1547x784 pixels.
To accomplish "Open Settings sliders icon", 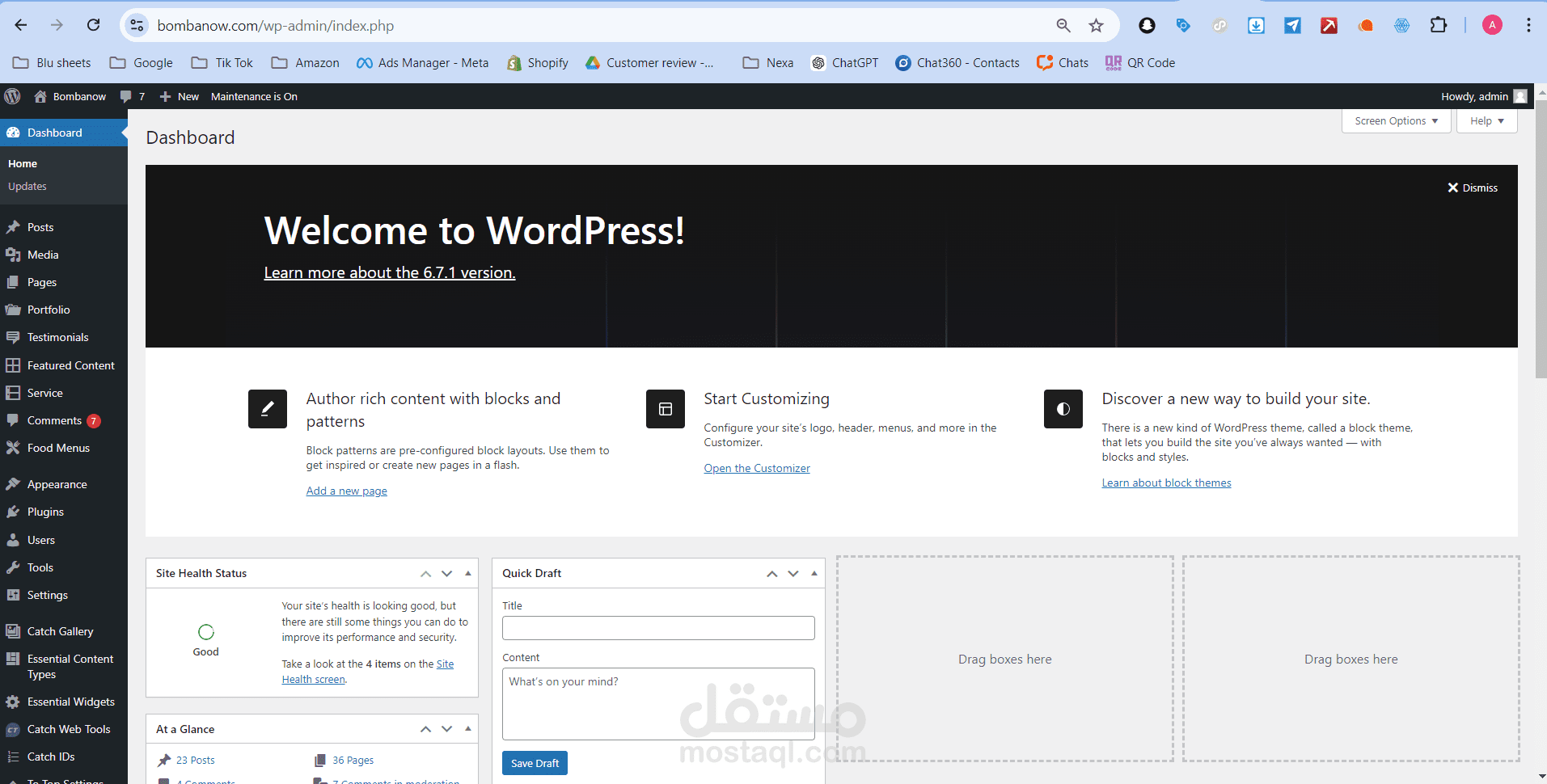I will pyautogui.click(x=13, y=595).
